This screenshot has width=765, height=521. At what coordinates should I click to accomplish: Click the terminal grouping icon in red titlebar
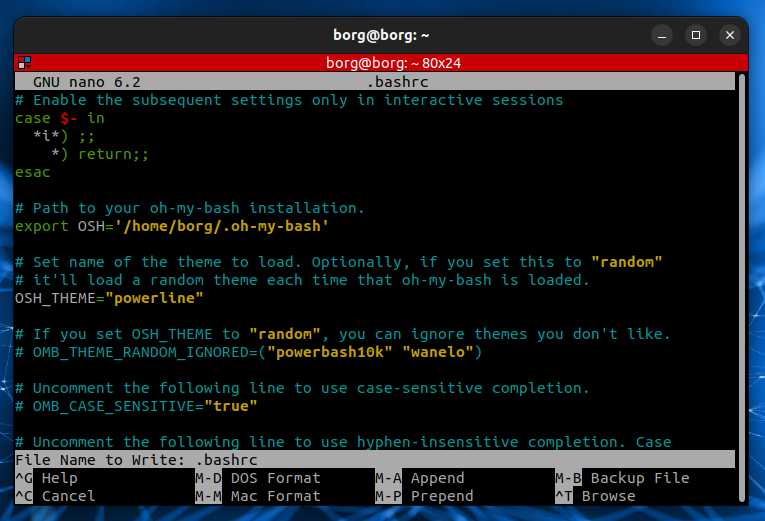click(x=24, y=62)
